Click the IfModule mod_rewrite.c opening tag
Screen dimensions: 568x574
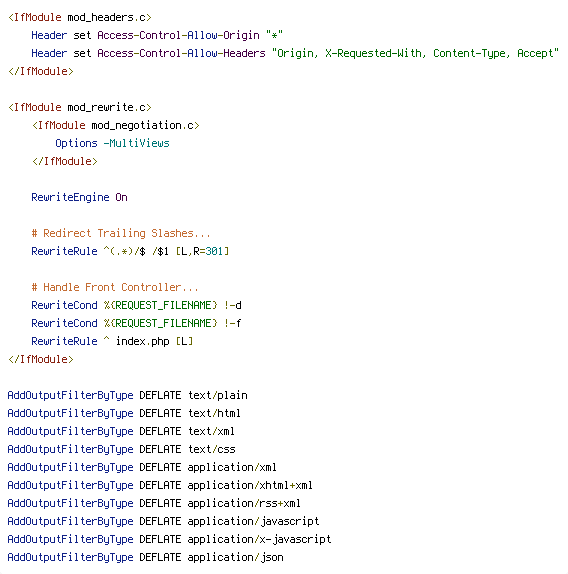(x=80, y=107)
